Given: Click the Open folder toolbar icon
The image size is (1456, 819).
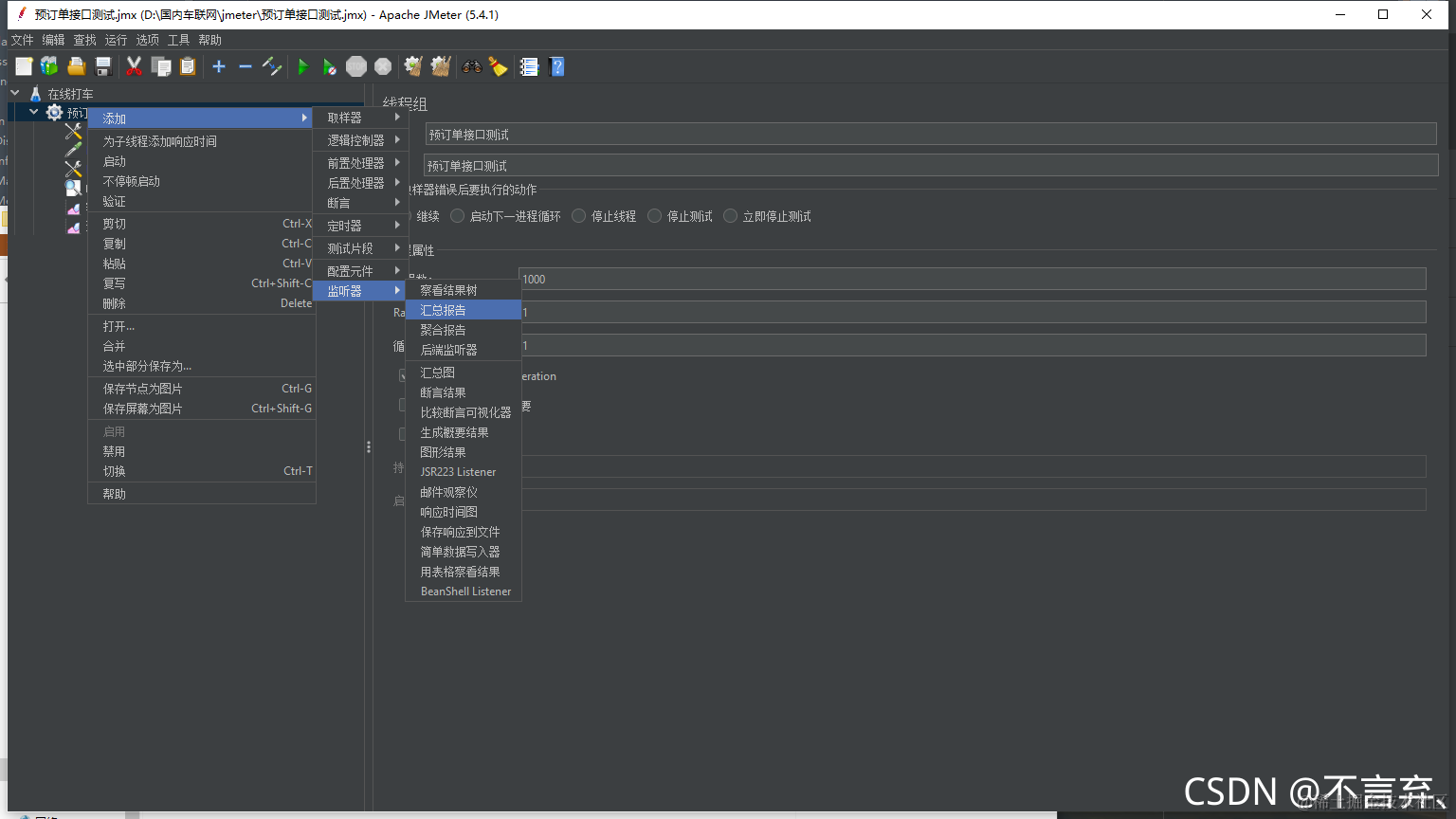Looking at the screenshot, I should click(77, 66).
